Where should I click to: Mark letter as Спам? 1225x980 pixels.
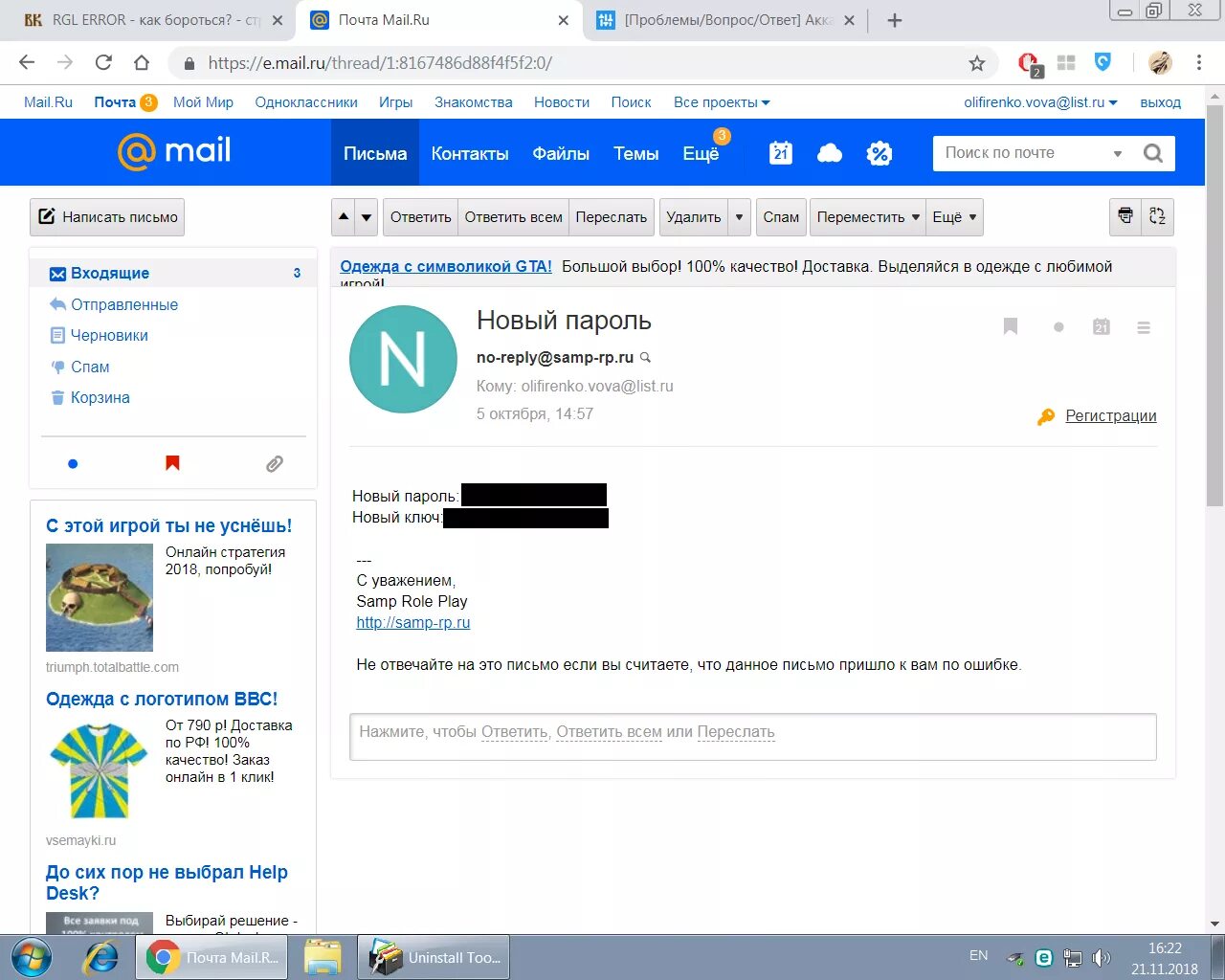pyautogui.click(x=781, y=217)
